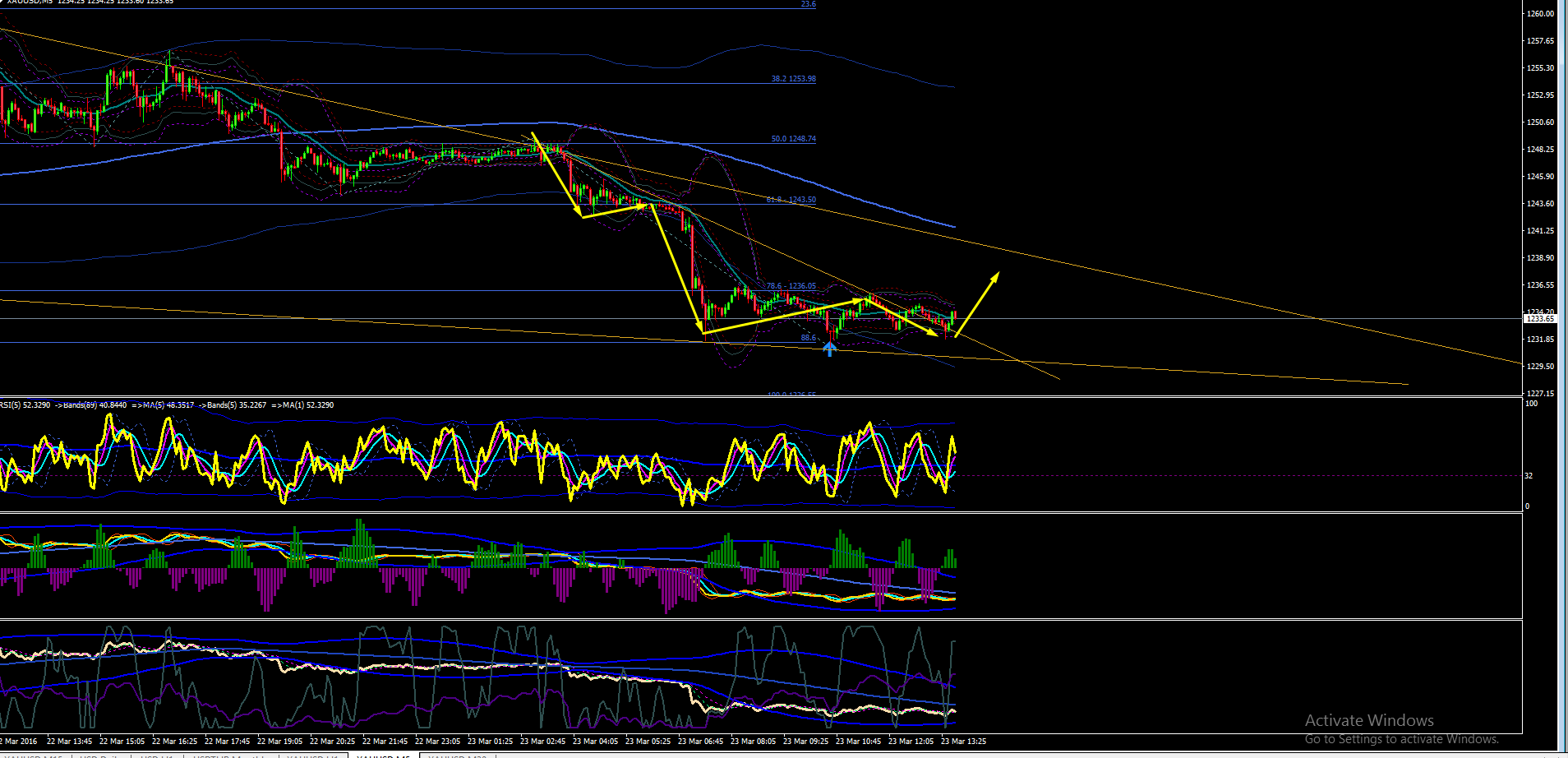Select 1231.85 on the price scale

pyautogui.click(x=1540, y=339)
